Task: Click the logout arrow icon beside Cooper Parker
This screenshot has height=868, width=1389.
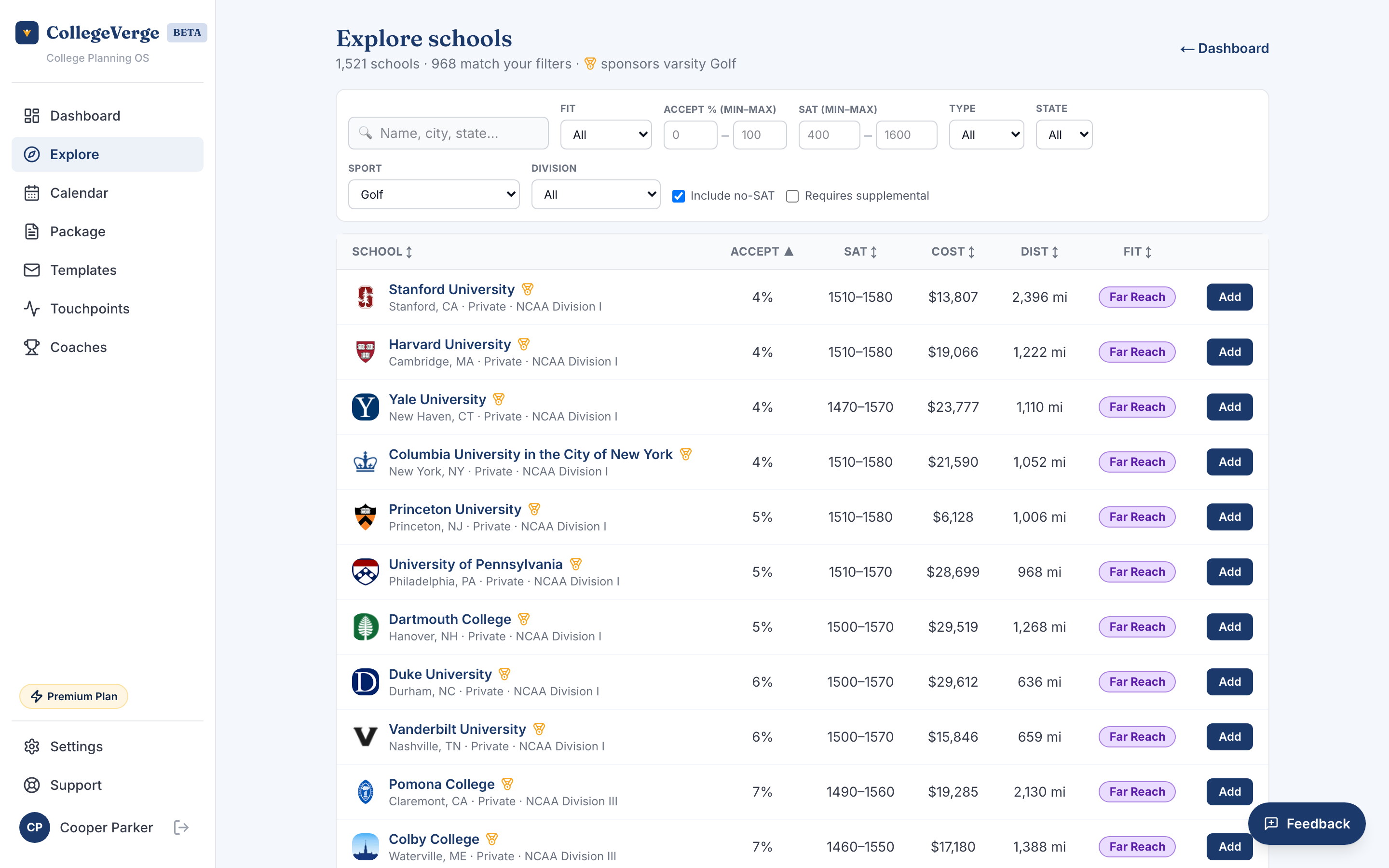Action: [x=181, y=827]
